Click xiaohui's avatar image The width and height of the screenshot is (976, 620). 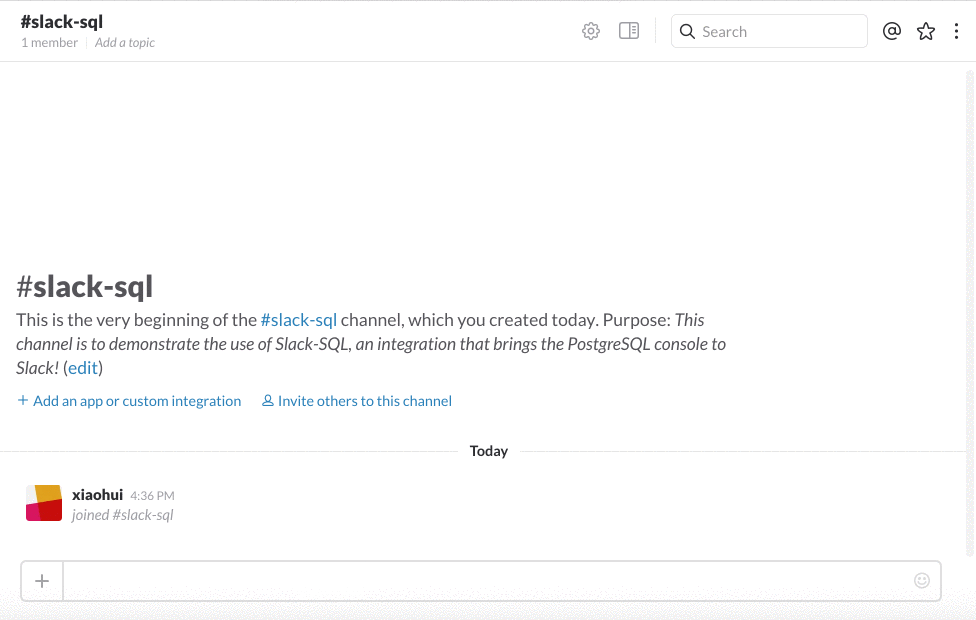click(44, 503)
